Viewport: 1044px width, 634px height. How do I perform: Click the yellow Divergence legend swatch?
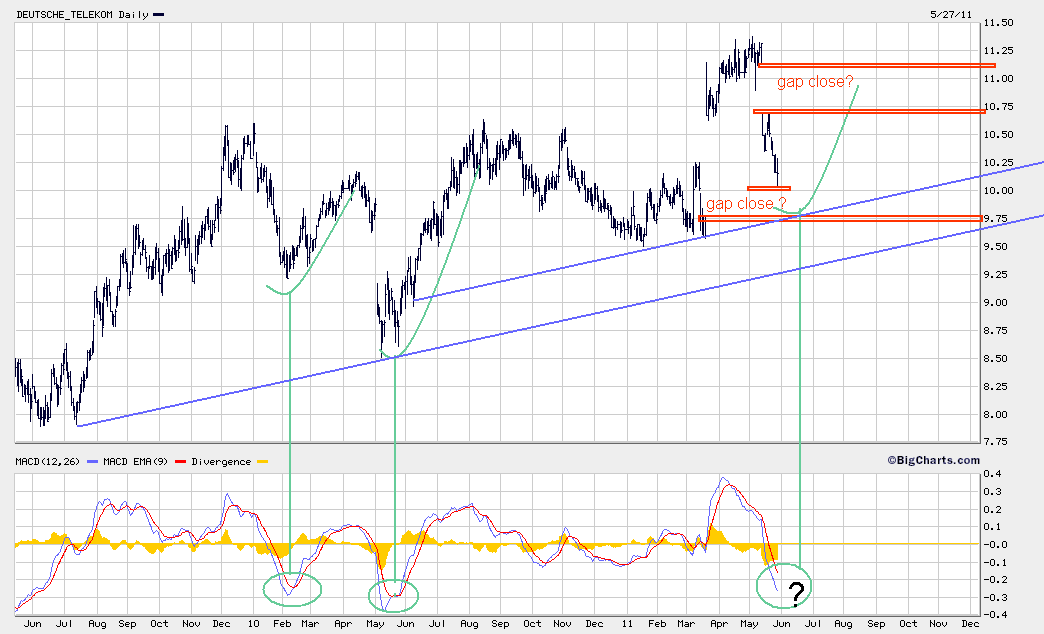[262, 462]
